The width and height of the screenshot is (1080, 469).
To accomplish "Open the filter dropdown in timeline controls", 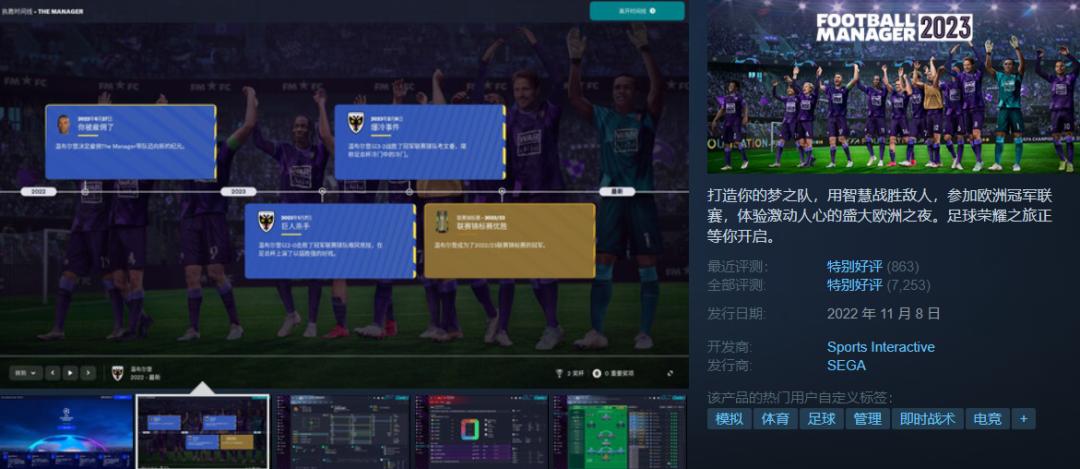I will 26,373.
